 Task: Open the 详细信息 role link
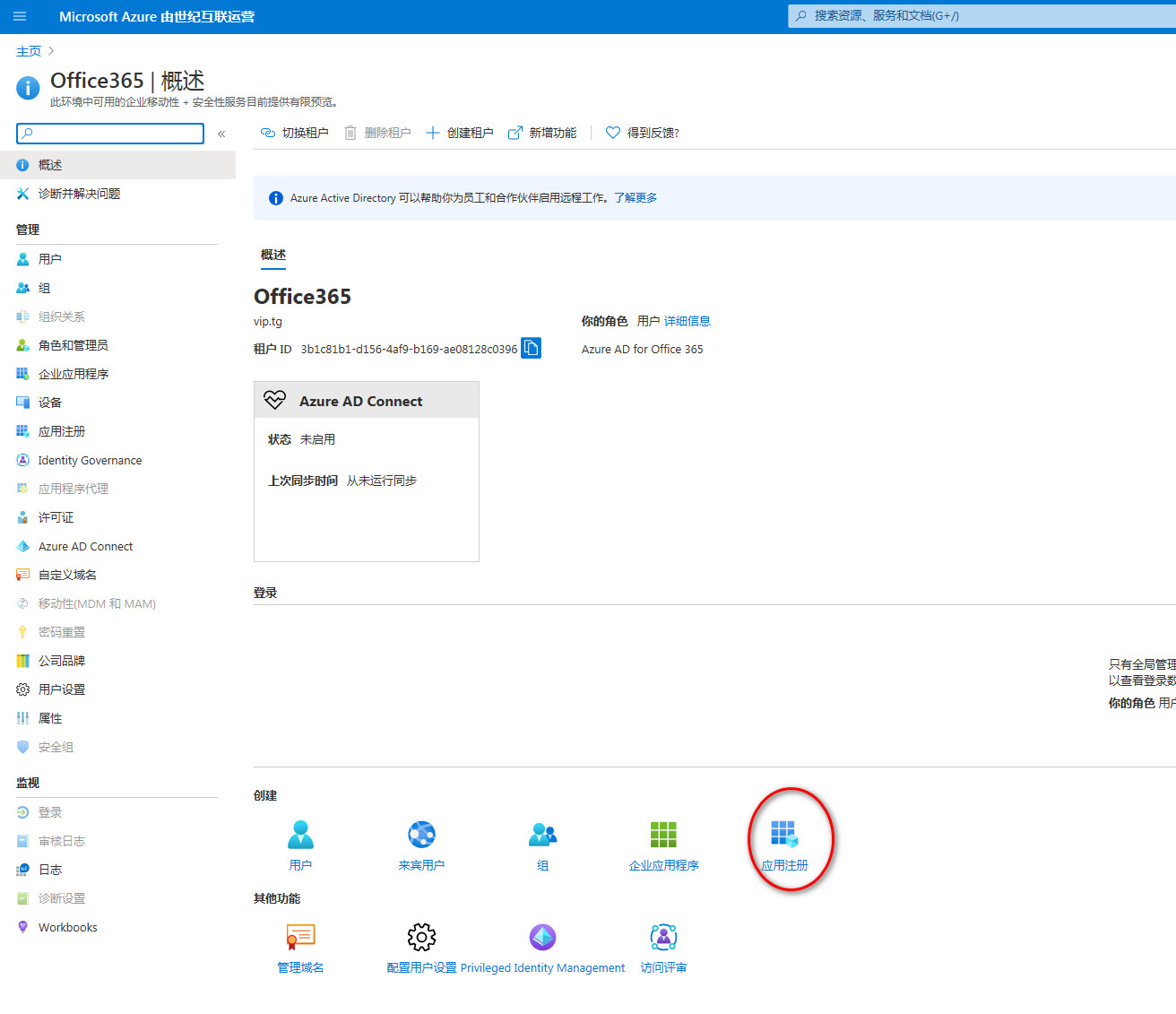[687, 321]
